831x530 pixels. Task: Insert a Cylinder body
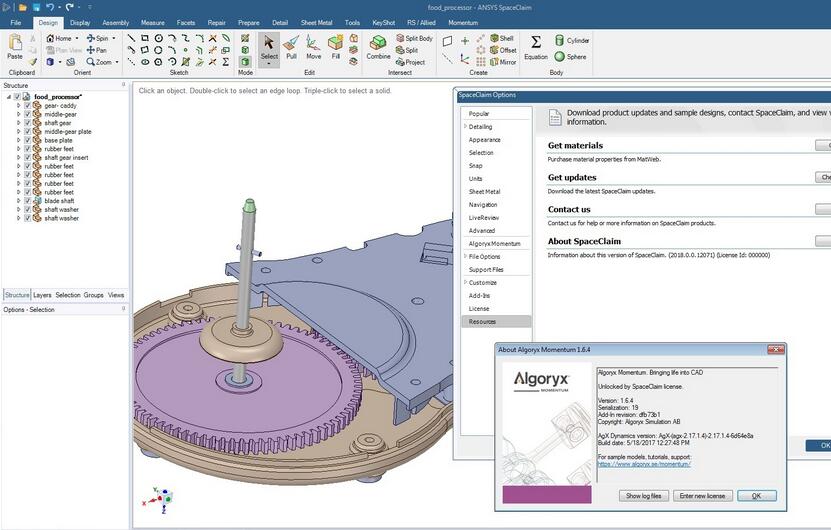pos(572,40)
